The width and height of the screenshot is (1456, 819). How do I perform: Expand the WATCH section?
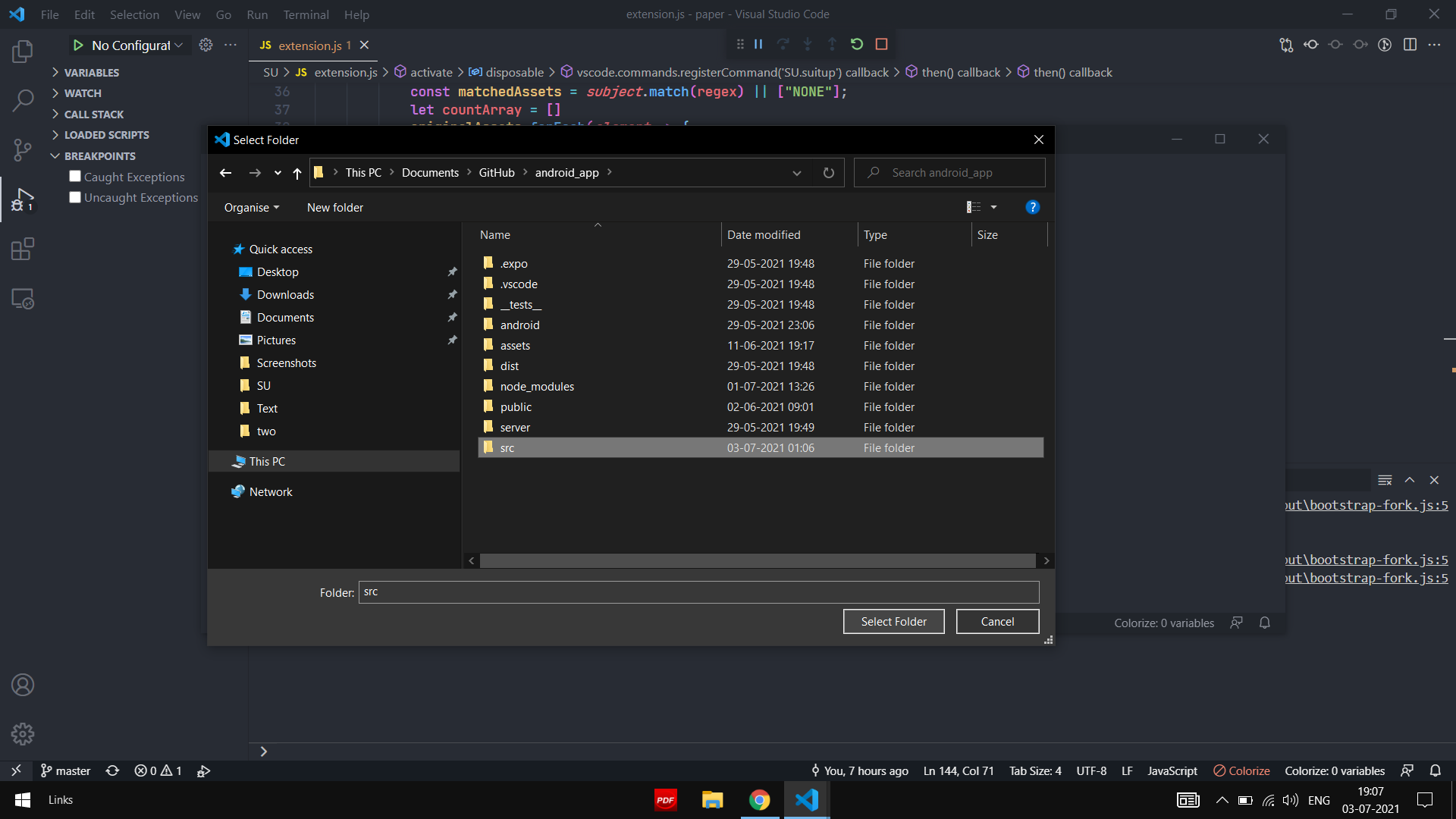coord(82,93)
